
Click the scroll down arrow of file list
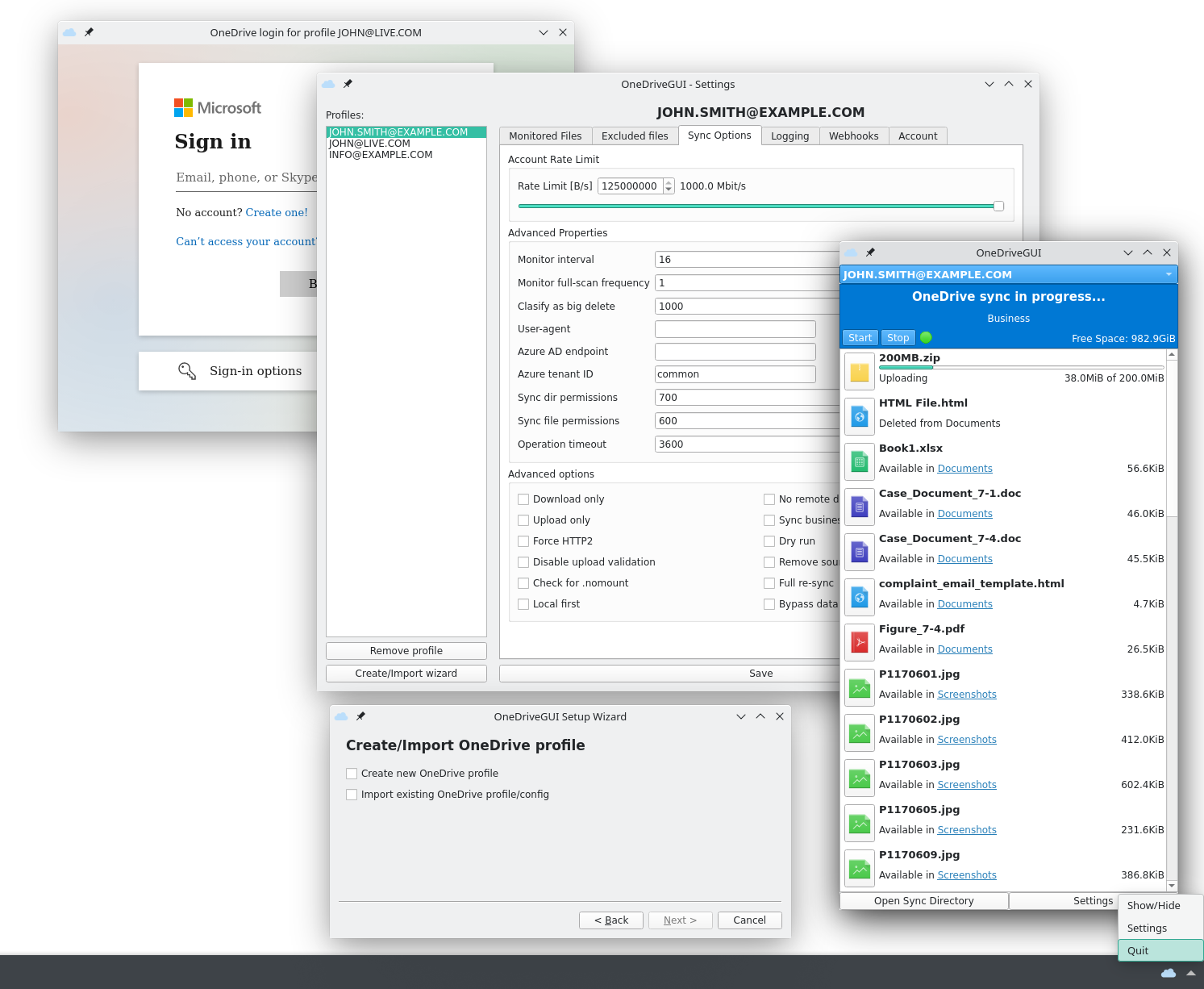click(x=1172, y=886)
